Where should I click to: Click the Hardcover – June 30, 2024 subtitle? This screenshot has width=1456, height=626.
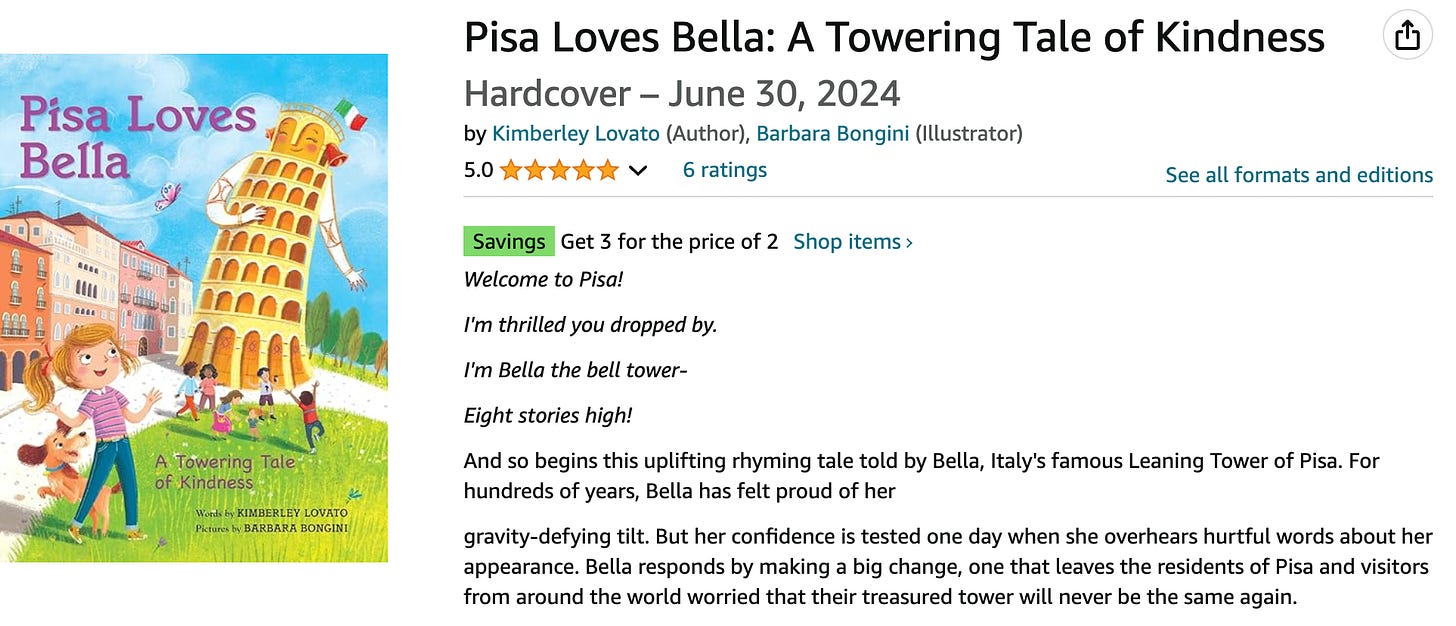pyautogui.click(x=682, y=94)
